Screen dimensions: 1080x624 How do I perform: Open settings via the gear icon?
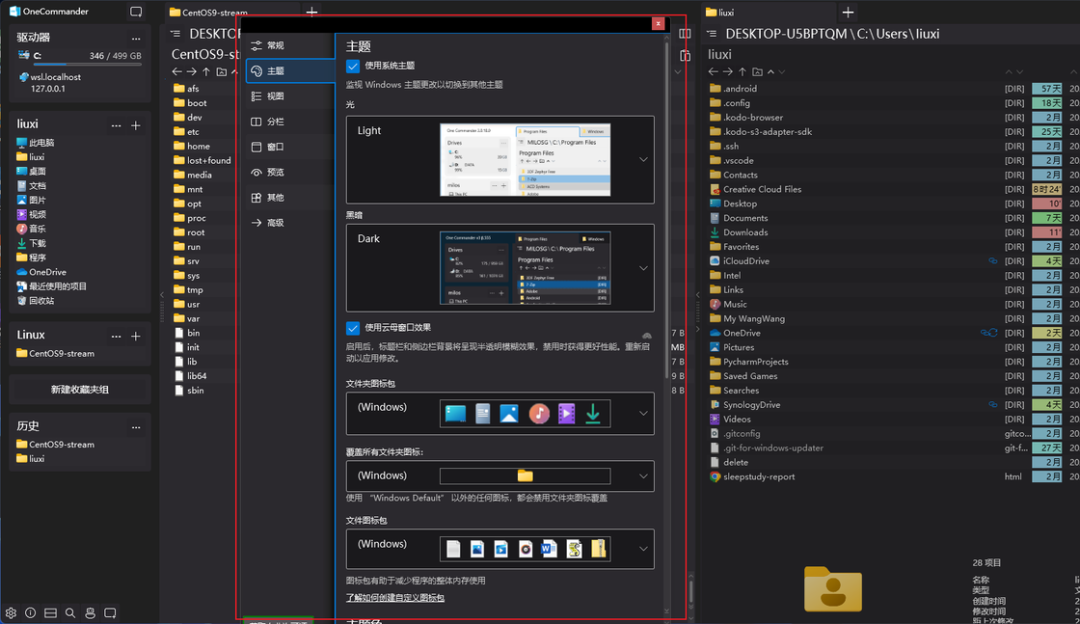10,613
